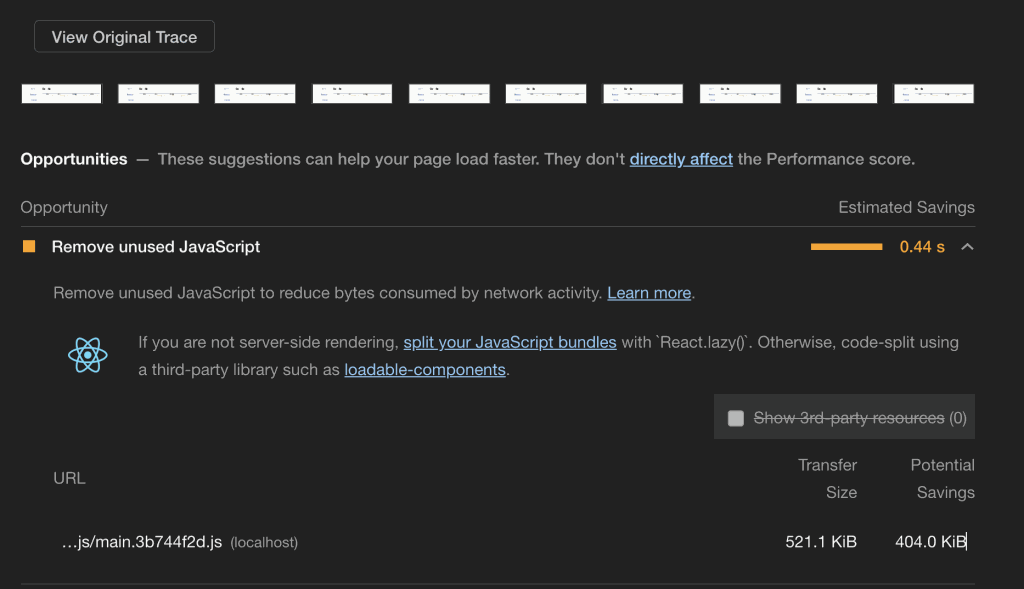The image size is (1024, 589).
Task: Click the Transfer Size column header
Action: 827,479
